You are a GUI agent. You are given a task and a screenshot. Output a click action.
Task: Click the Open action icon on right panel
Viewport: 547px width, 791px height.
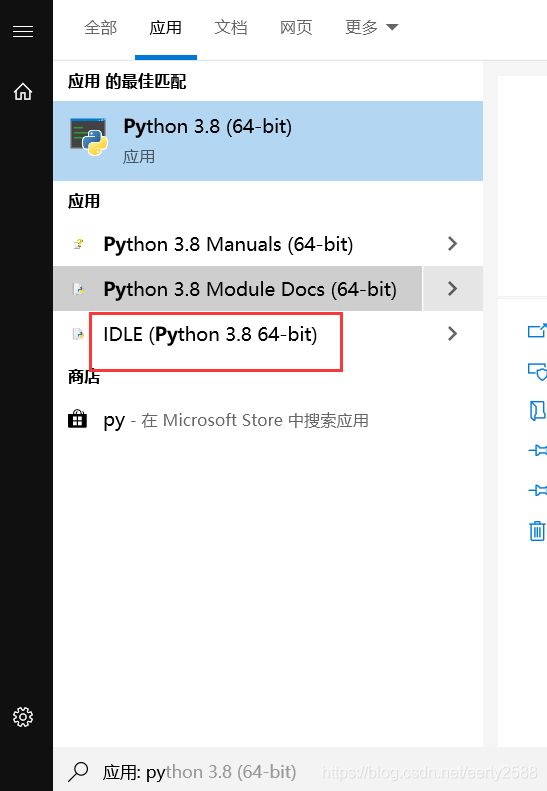click(x=537, y=330)
